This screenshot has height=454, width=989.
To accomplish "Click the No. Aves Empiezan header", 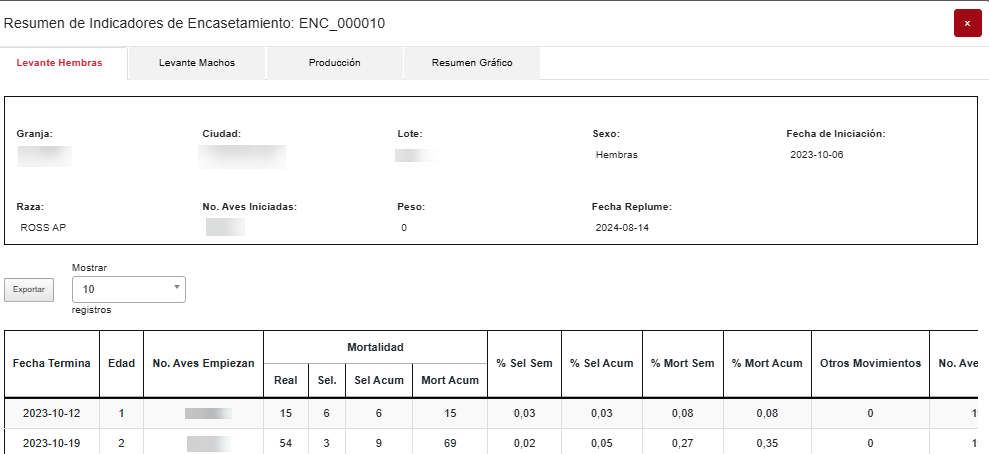I will (x=204, y=363).
